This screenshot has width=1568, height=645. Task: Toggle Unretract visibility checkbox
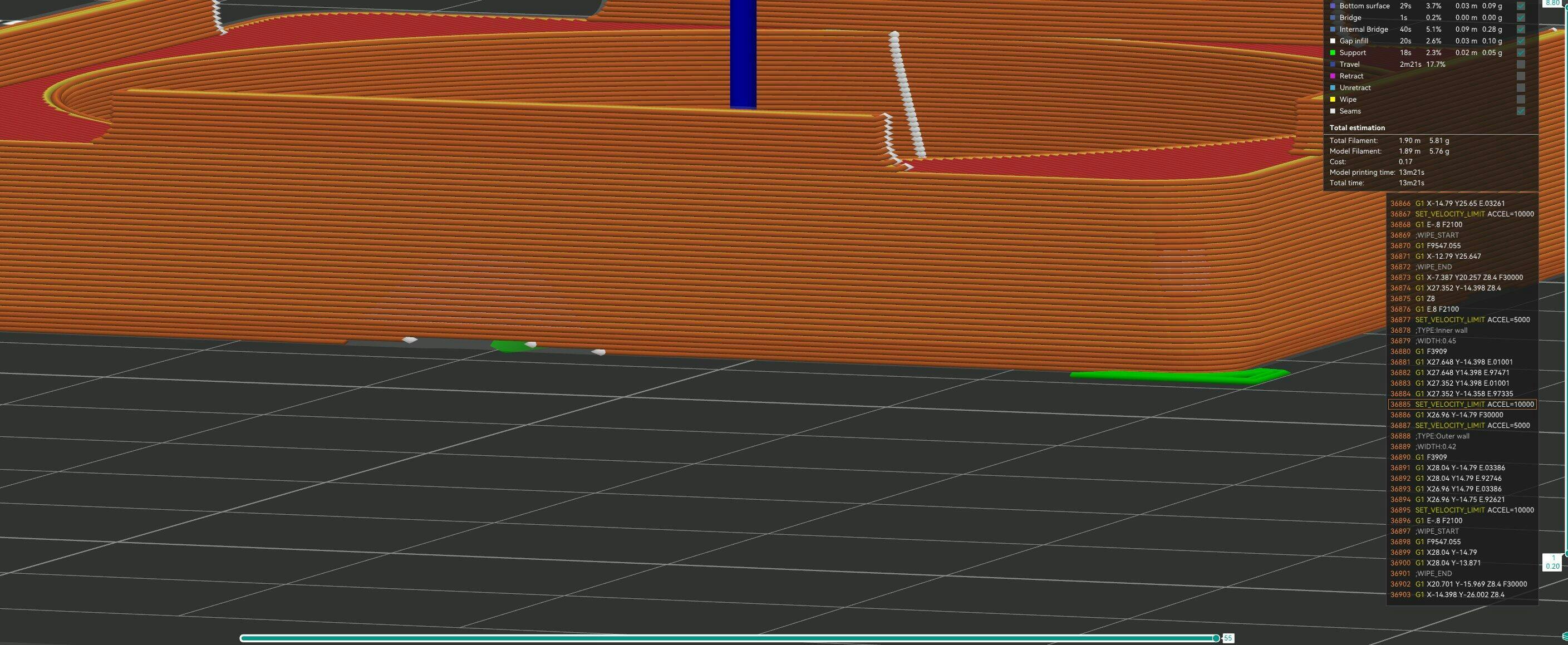[x=1521, y=87]
